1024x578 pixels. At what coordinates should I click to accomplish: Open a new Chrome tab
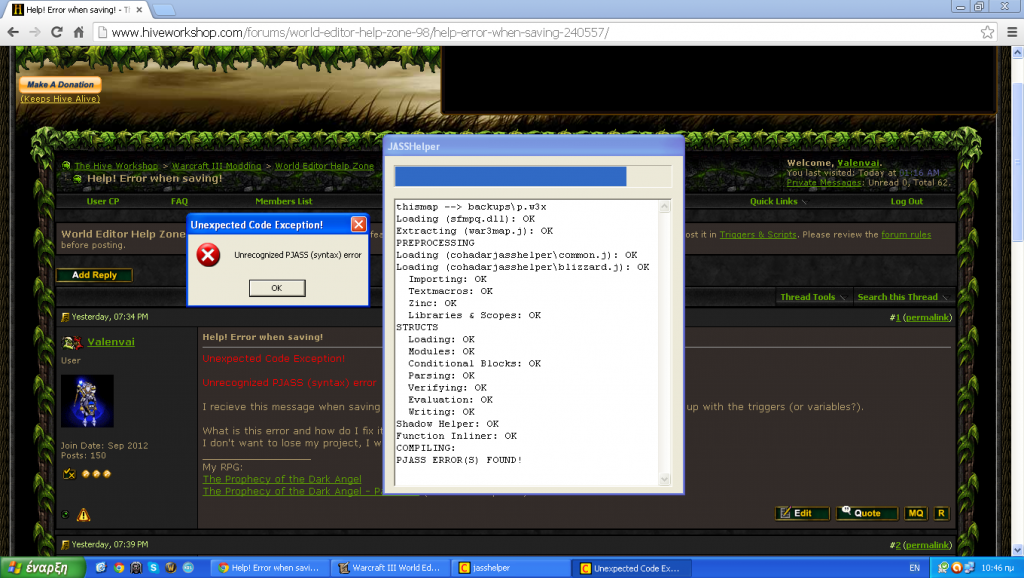click(163, 10)
